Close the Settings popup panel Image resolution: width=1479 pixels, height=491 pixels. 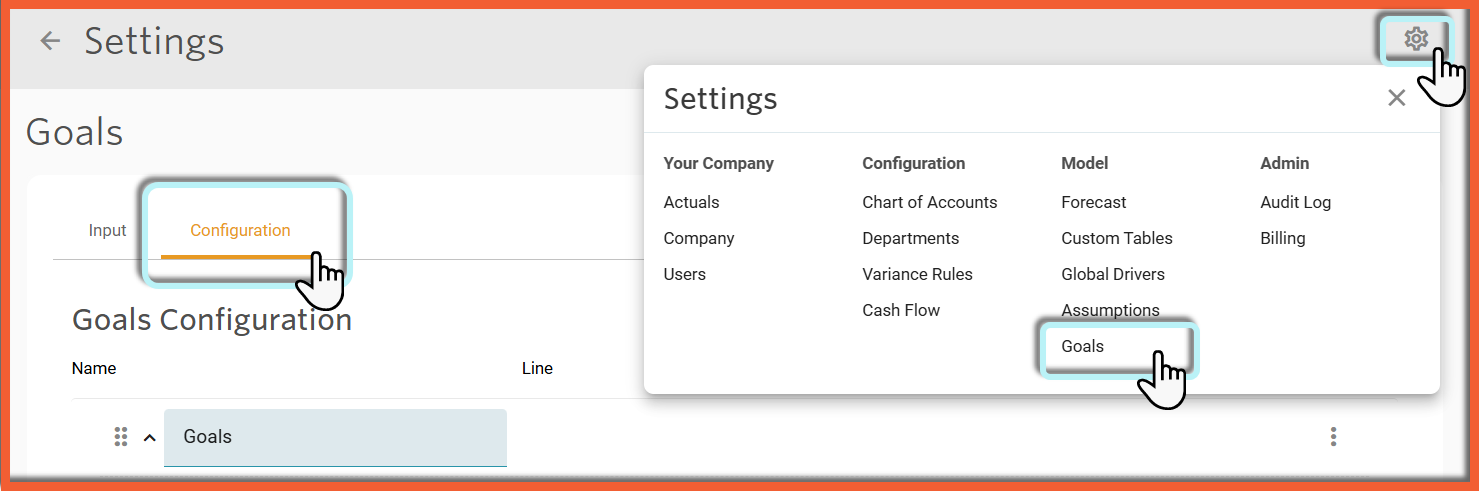(1397, 98)
